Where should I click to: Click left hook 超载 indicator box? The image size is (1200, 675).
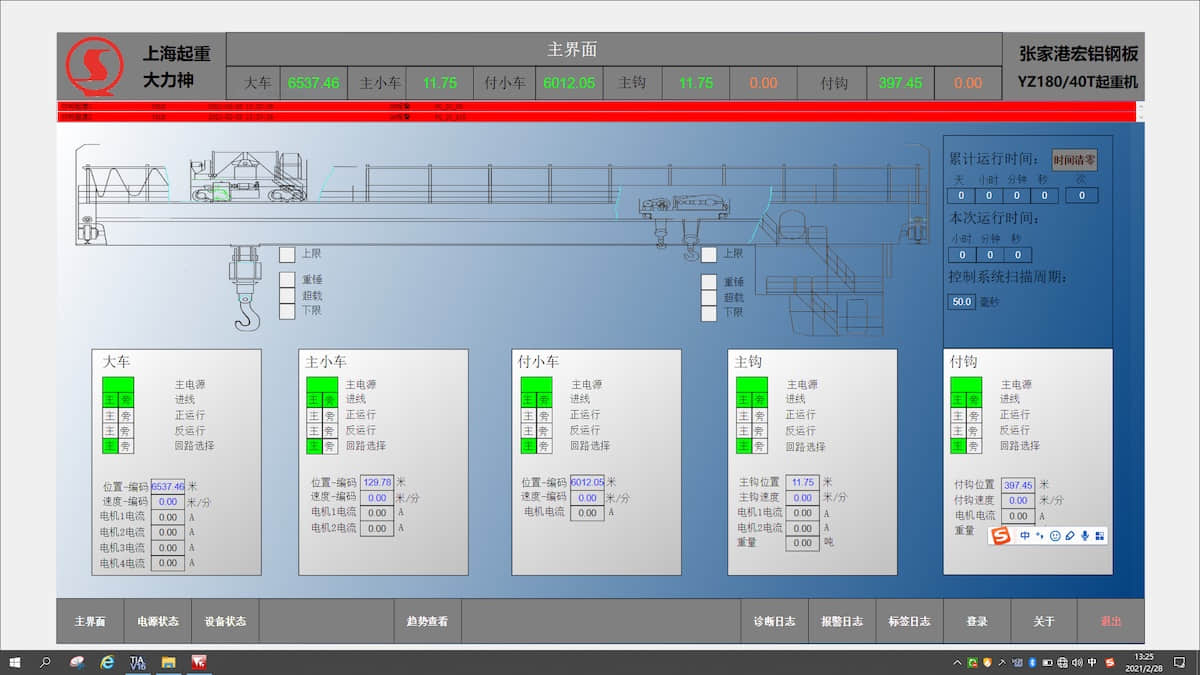click(287, 296)
